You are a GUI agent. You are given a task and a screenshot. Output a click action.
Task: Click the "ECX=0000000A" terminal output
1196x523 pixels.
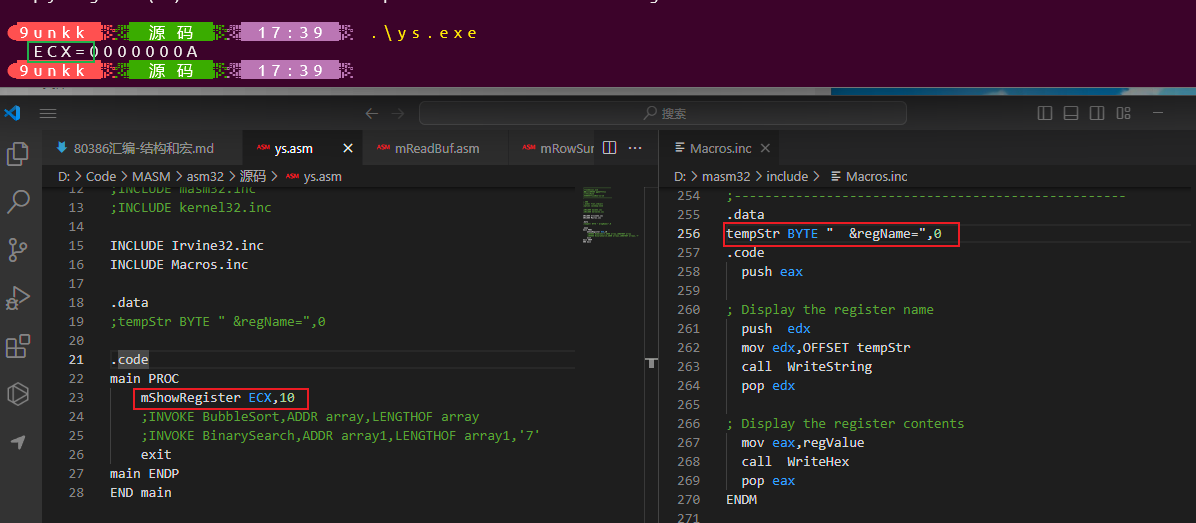point(116,52)
